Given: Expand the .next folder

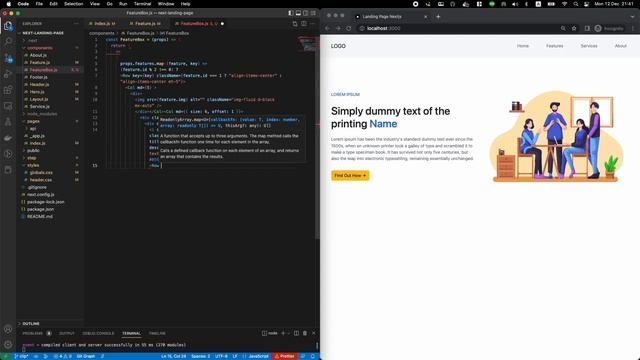Looking at the screenshot, I should pos(33,40).
